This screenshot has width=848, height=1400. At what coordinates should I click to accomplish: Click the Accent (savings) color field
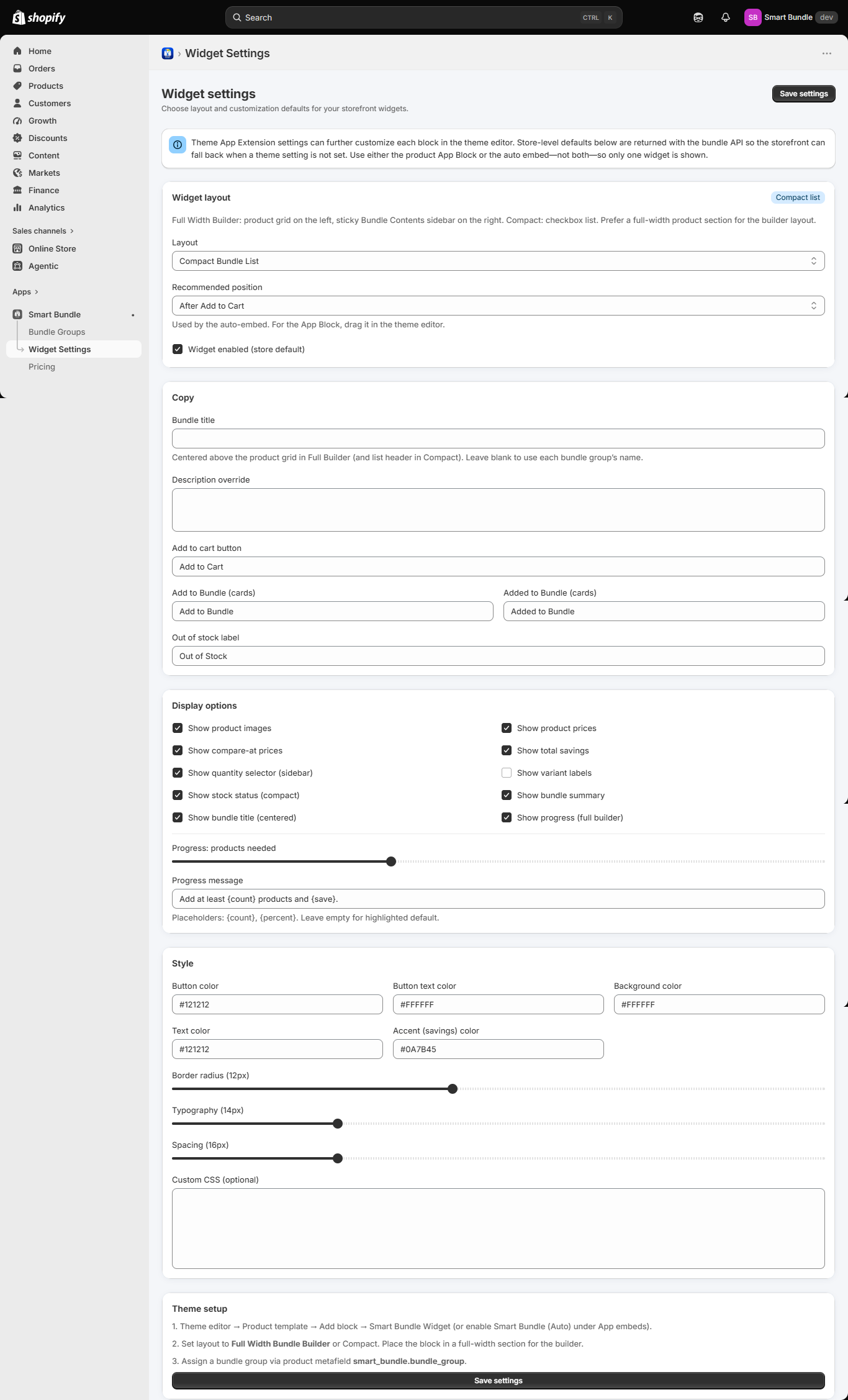click(x=498, y=1049)
